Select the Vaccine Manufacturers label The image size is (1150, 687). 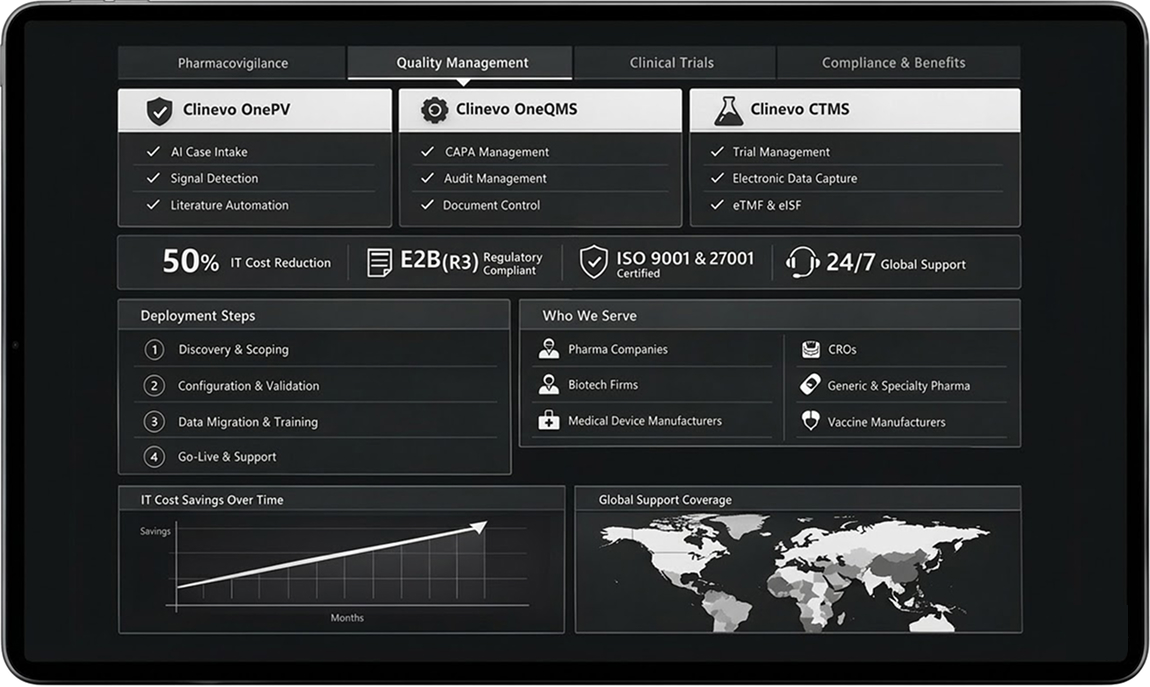click(886, 422)
